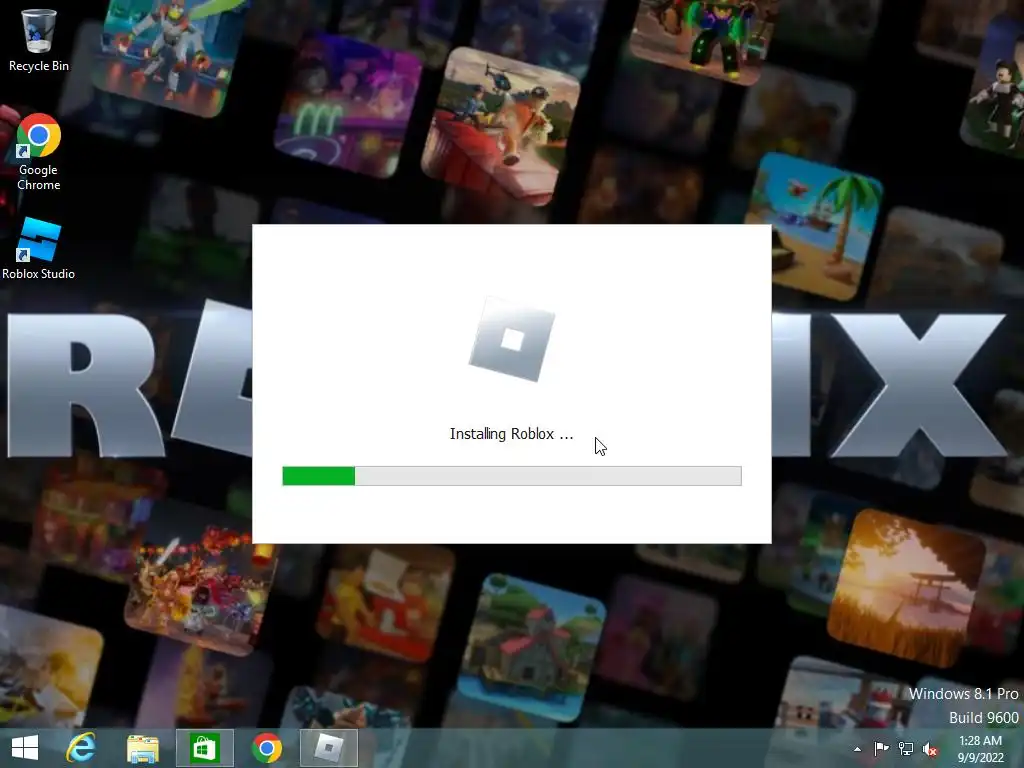1024x768 pixels.
Task: Open the Windows Start button
Action: [25, 748]
